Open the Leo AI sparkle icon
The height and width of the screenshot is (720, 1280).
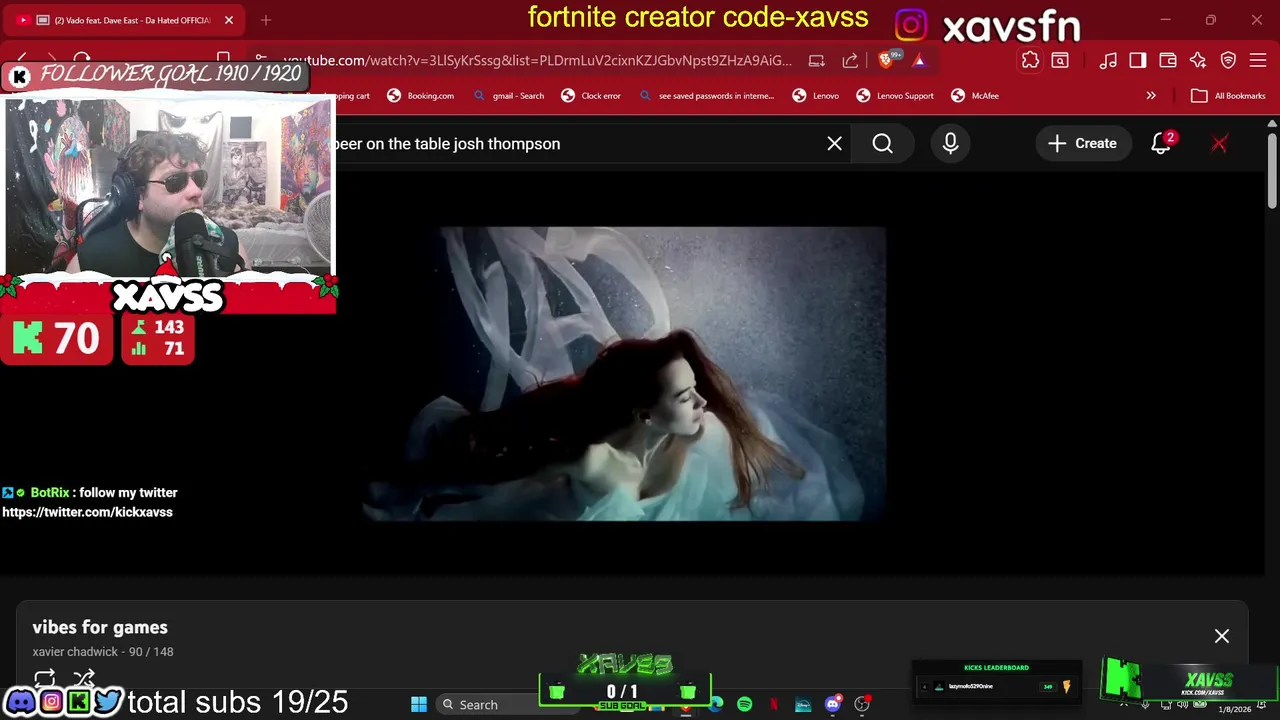tap(1198, 61)
